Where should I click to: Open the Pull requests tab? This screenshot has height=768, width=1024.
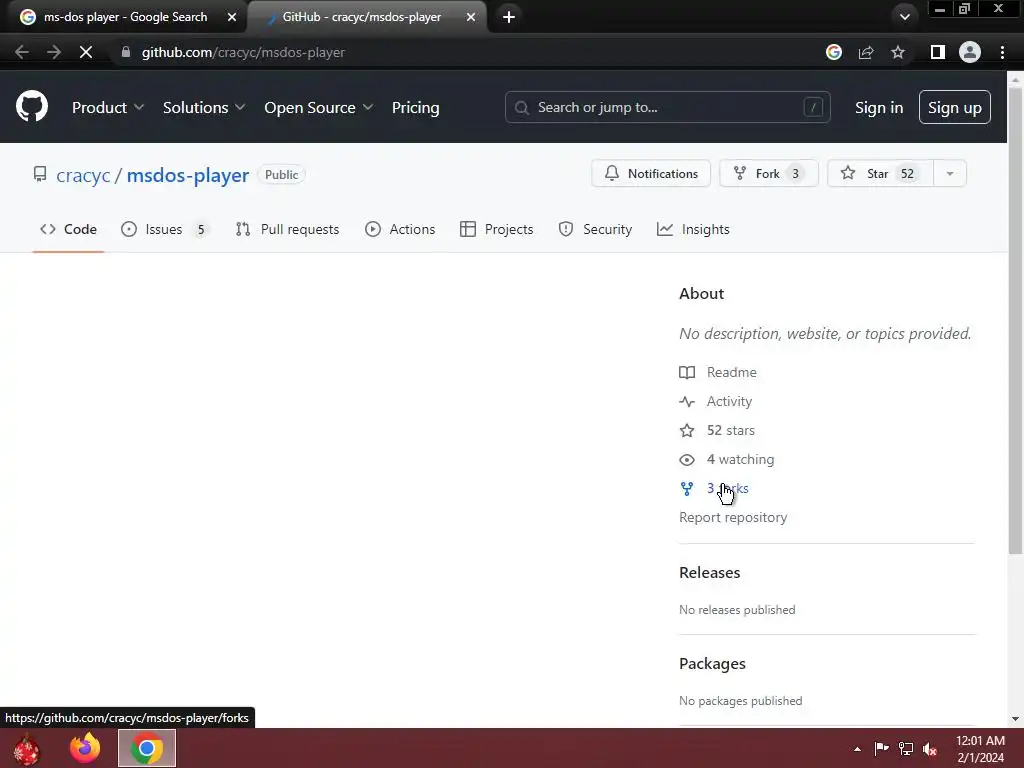[287, 229]
